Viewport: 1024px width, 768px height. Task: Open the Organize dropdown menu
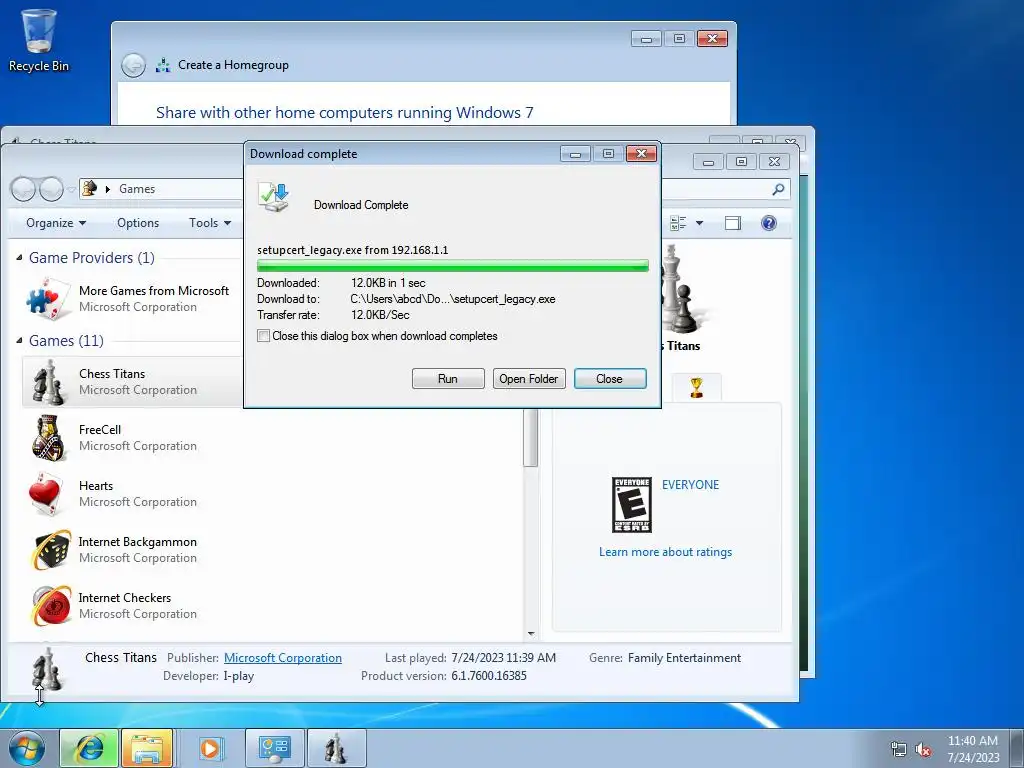click(x=56, y=223)
